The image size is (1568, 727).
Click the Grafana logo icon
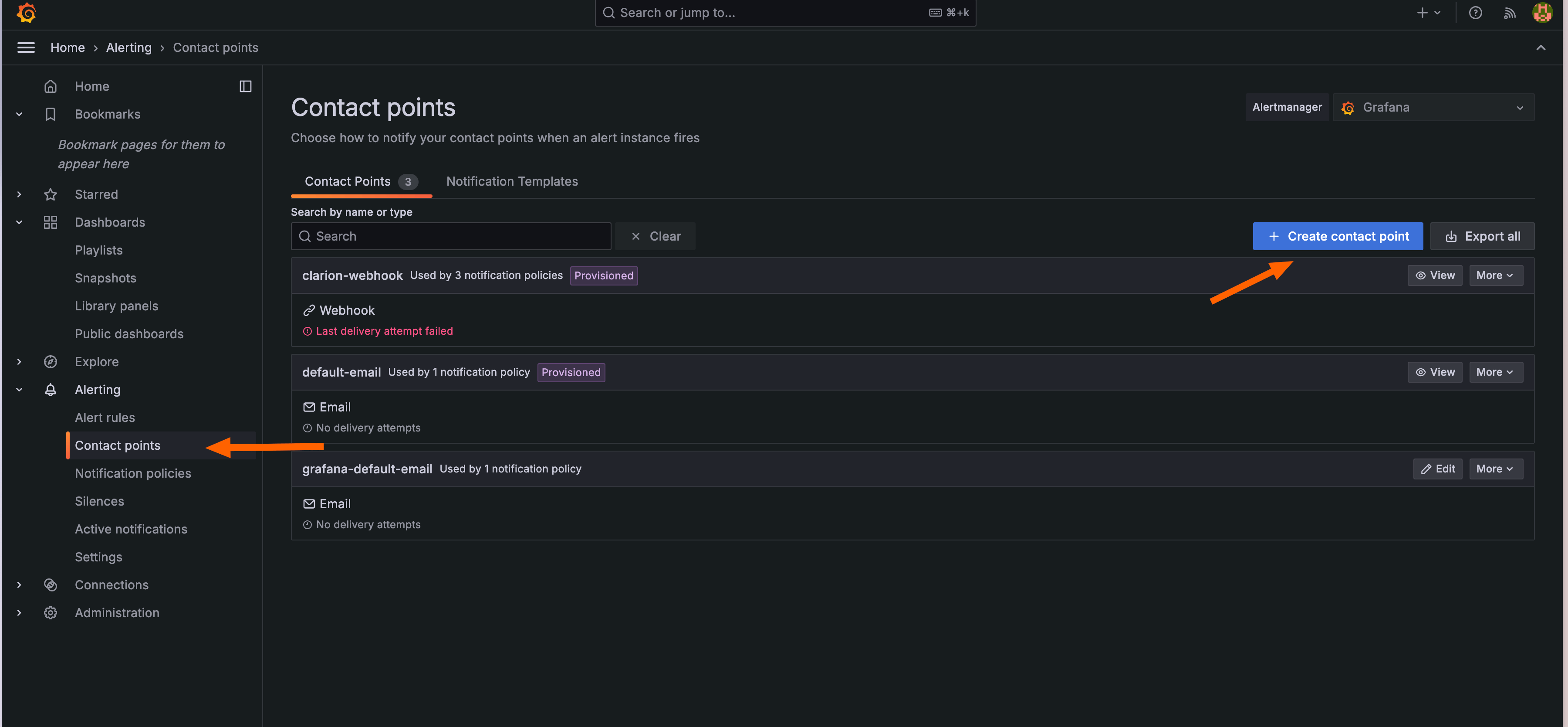[26, 13]
